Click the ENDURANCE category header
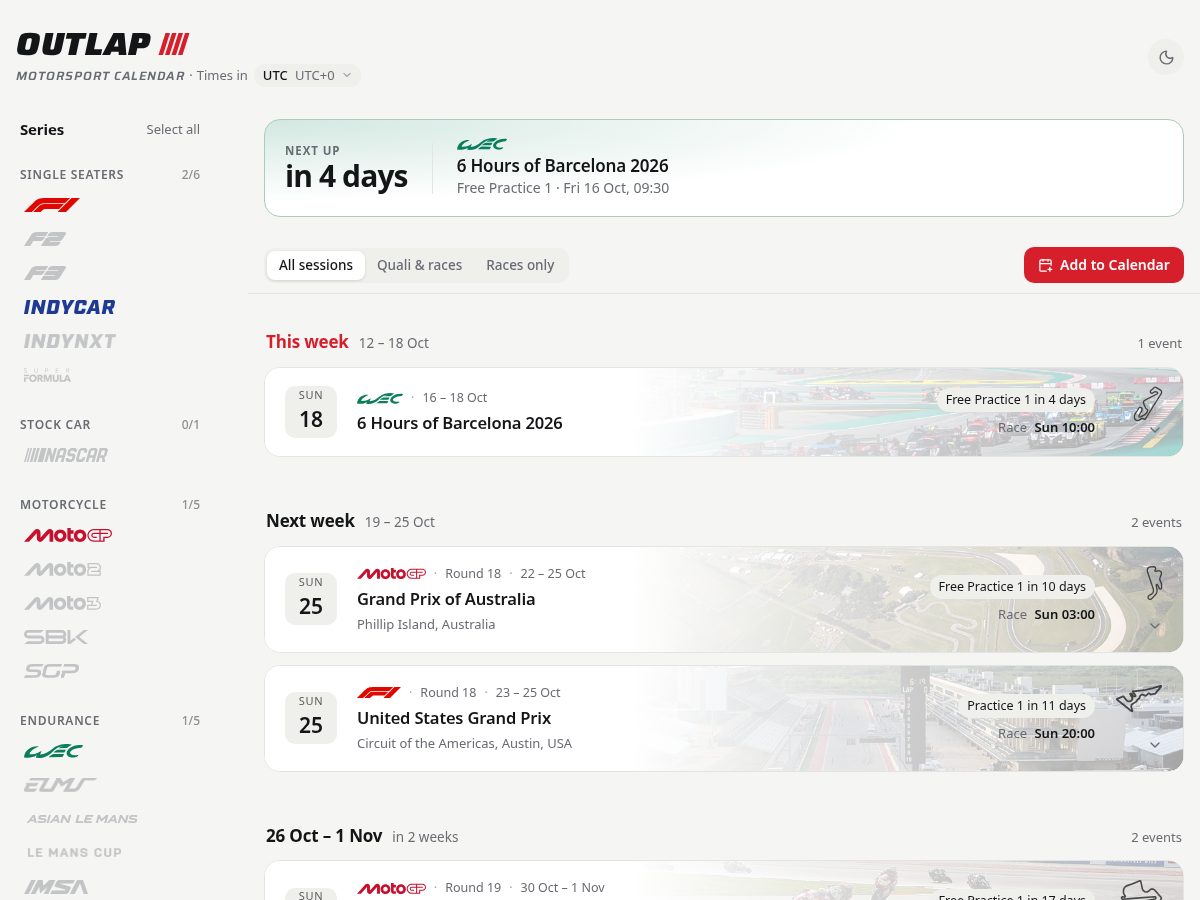 pos(60,720)
